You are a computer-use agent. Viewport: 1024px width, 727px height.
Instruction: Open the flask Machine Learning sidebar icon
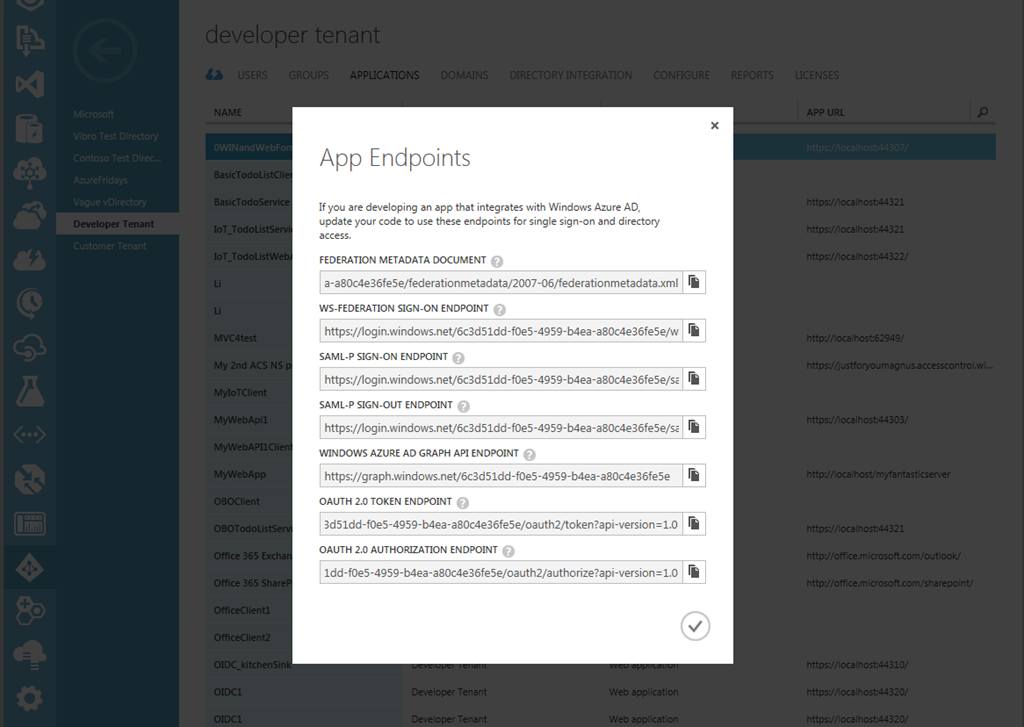click(x=29, y=391)
